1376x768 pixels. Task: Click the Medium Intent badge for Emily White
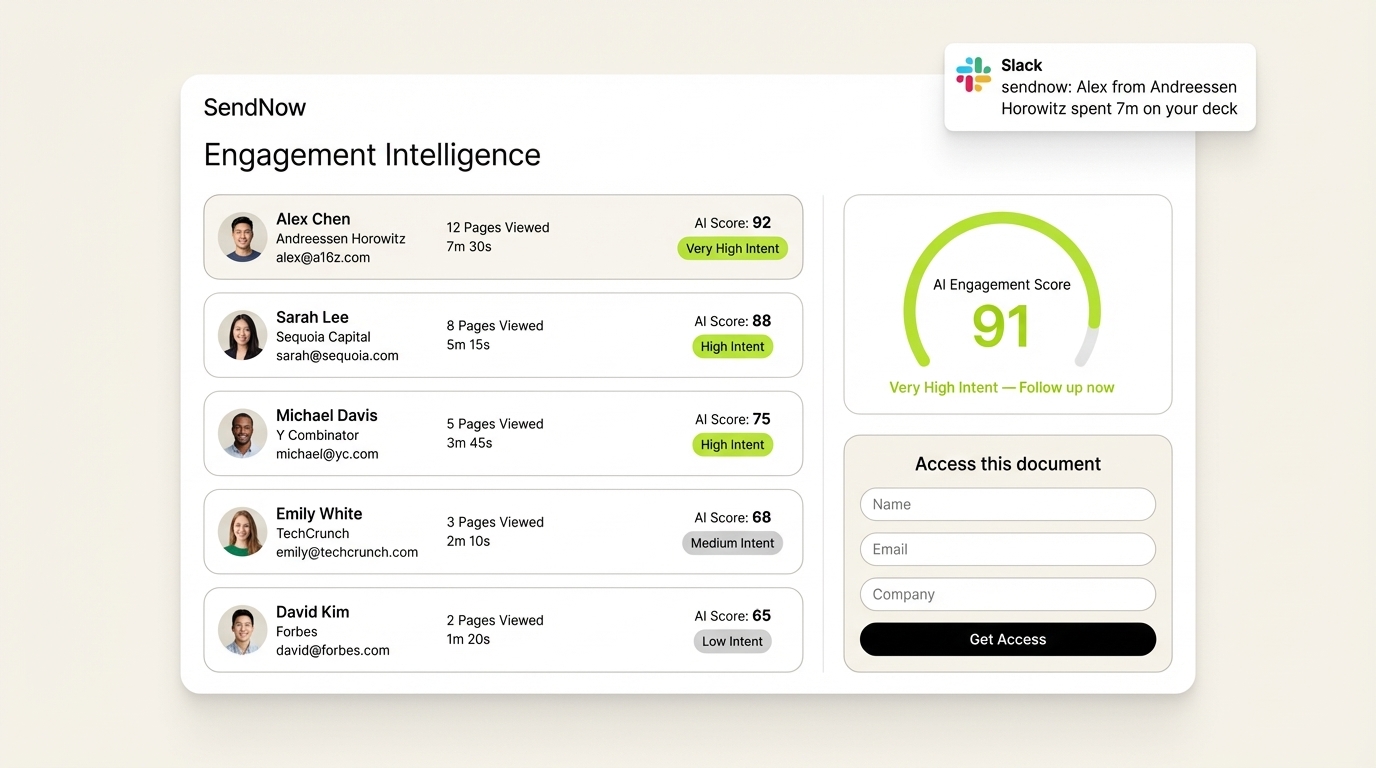pos(732,543)
